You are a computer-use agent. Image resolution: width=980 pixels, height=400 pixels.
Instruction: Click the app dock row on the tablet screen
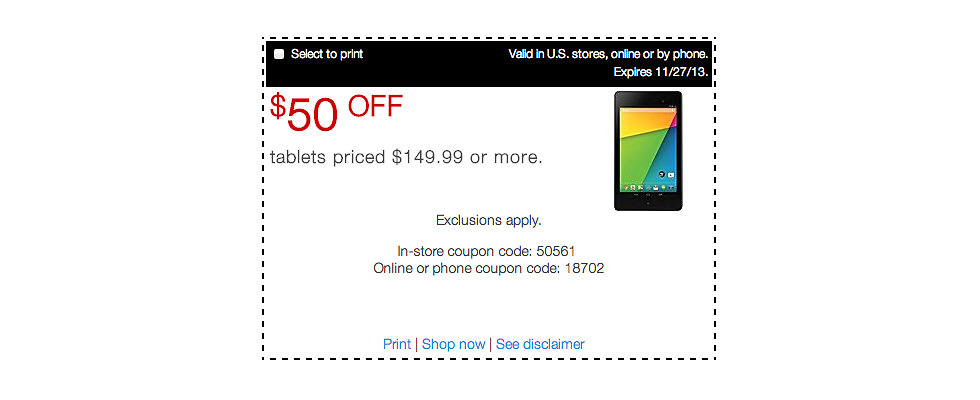coord(647,187)
